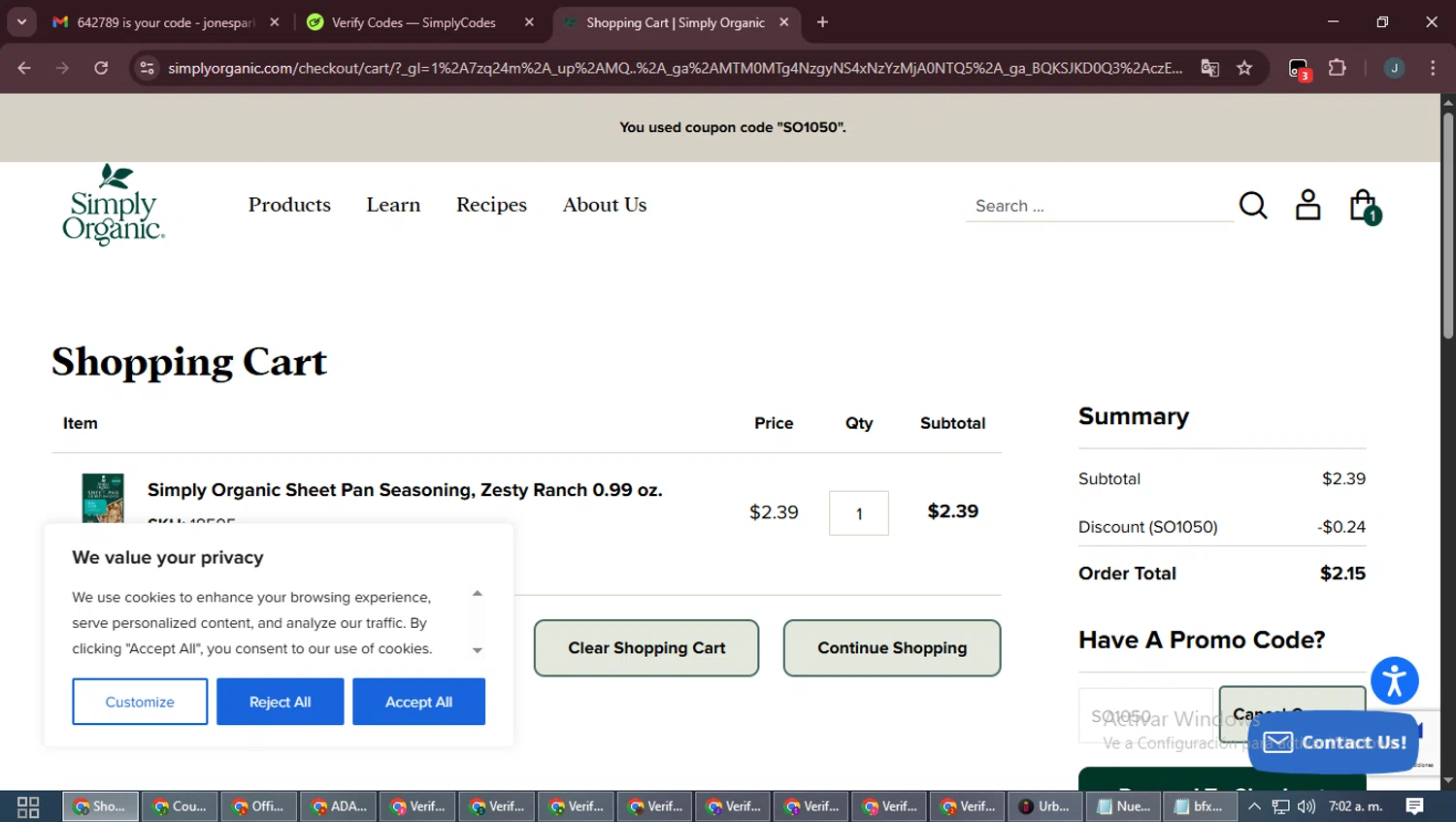This screenshot has height=822, width=1456.
Task: Open the Chrome profile avatar
Action: [x=1394, y=68]
